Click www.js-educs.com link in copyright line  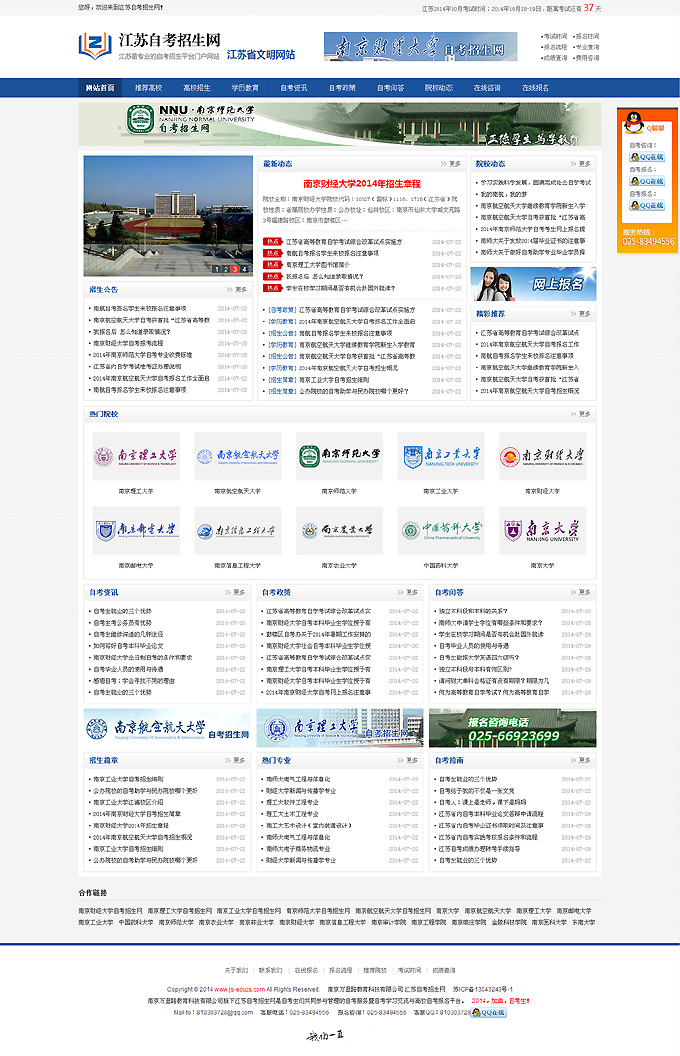tap(239, 989)
